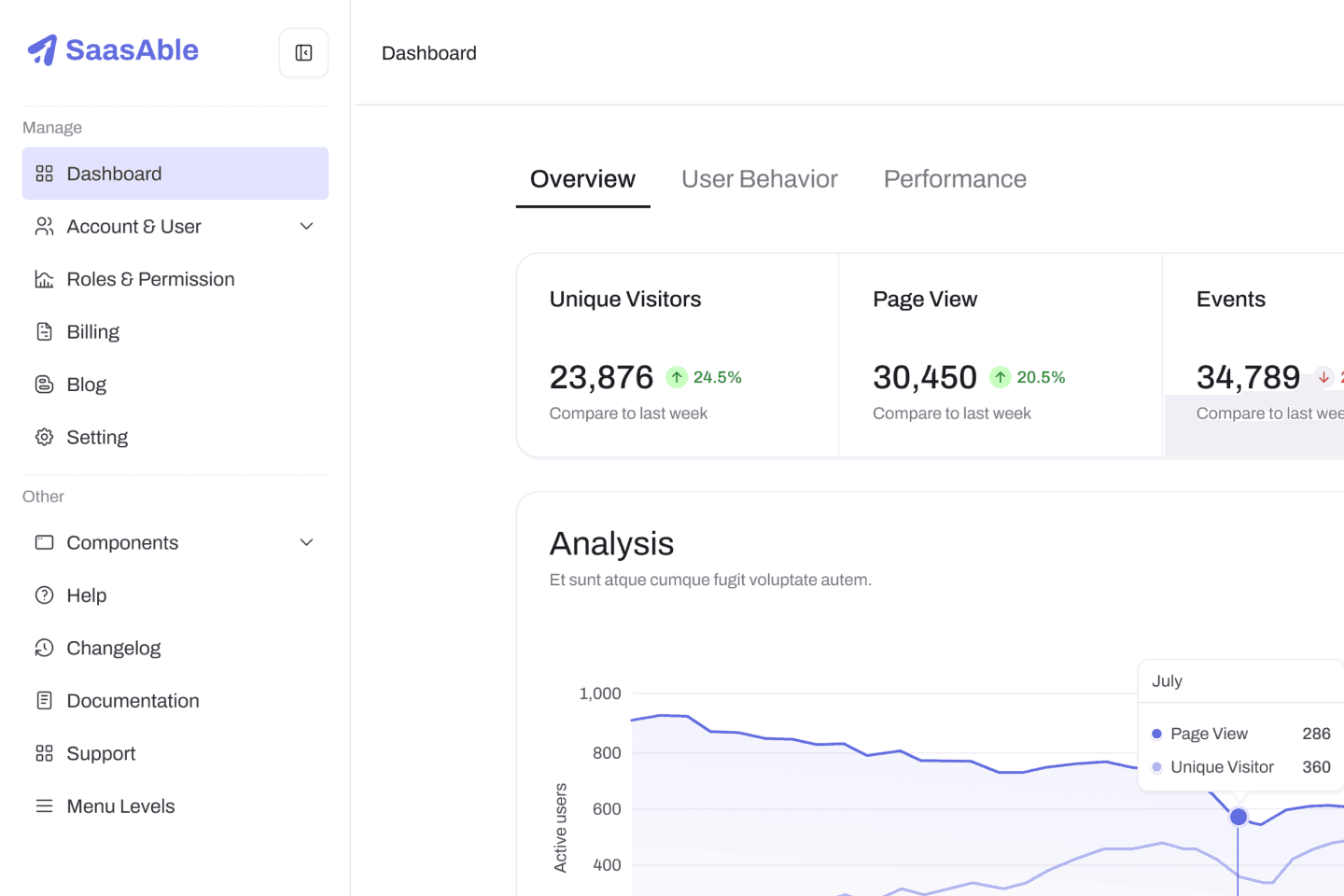Viewport: 1344px width, 896px height.
Task: Click the SaasAble paper plane logo
Action: pos(42,50)
